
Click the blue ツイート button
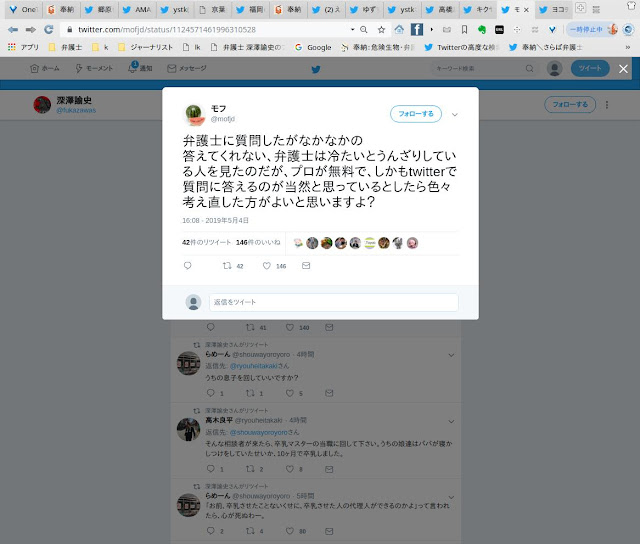pos(590,68)
